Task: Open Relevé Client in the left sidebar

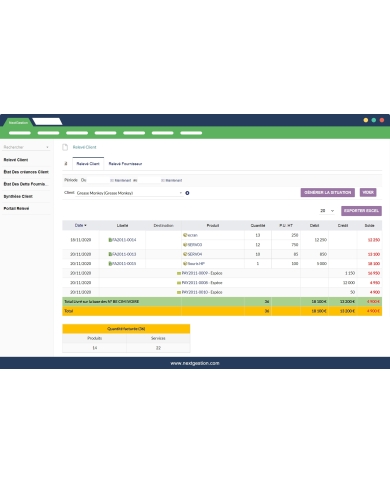Action: (x=16, y=160)
